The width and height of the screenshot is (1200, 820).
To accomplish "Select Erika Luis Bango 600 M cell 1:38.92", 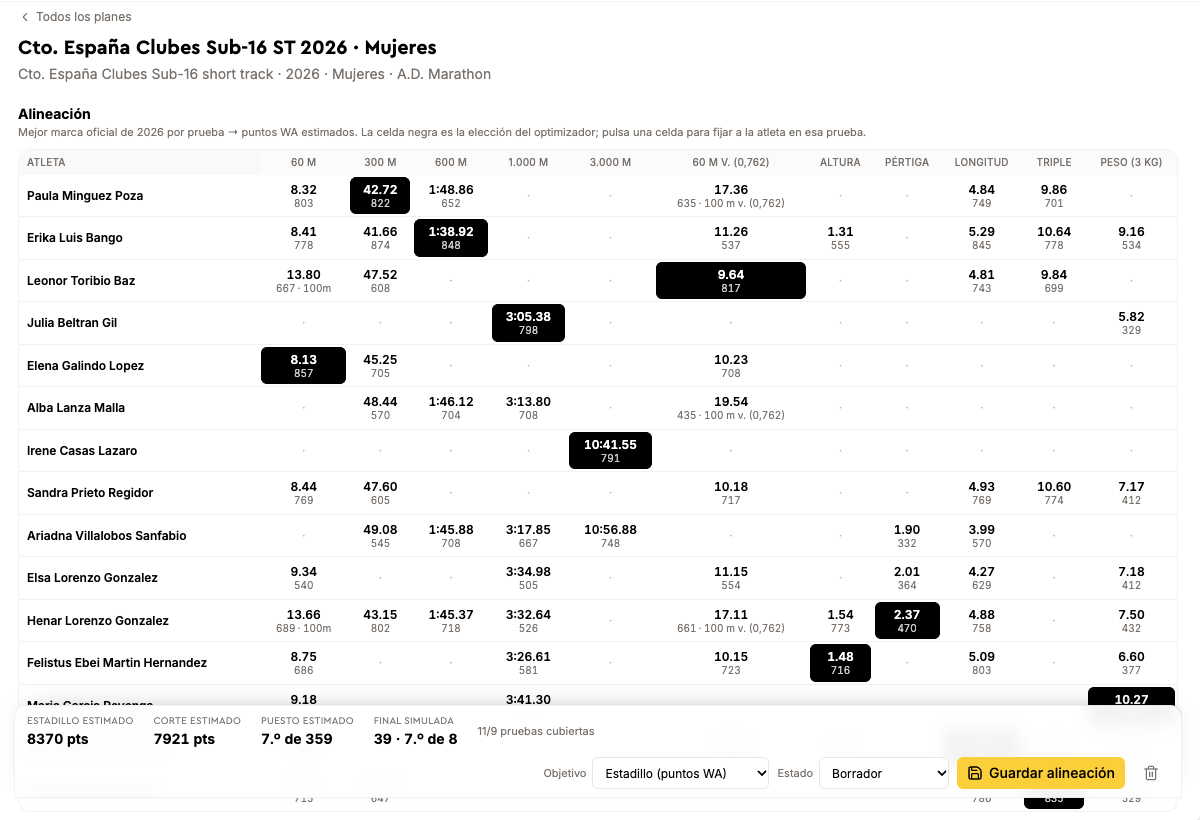I will click(451, 238).
